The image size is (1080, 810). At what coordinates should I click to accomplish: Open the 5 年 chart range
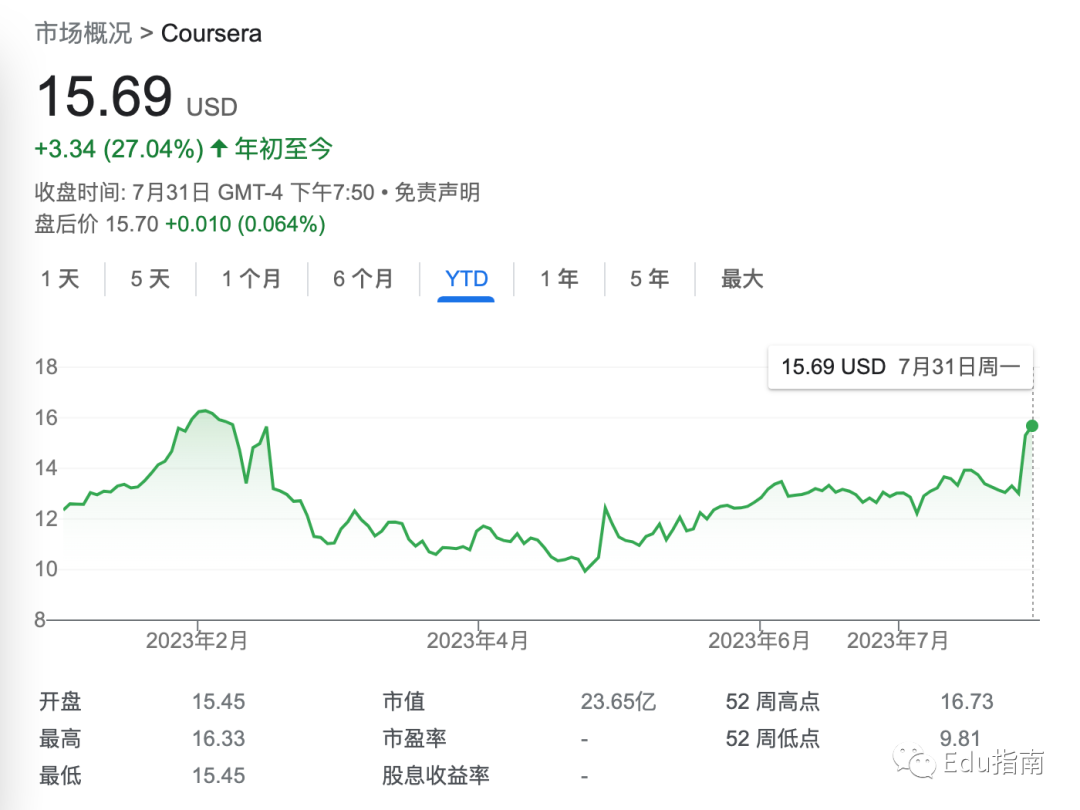(x=649, y=279)
